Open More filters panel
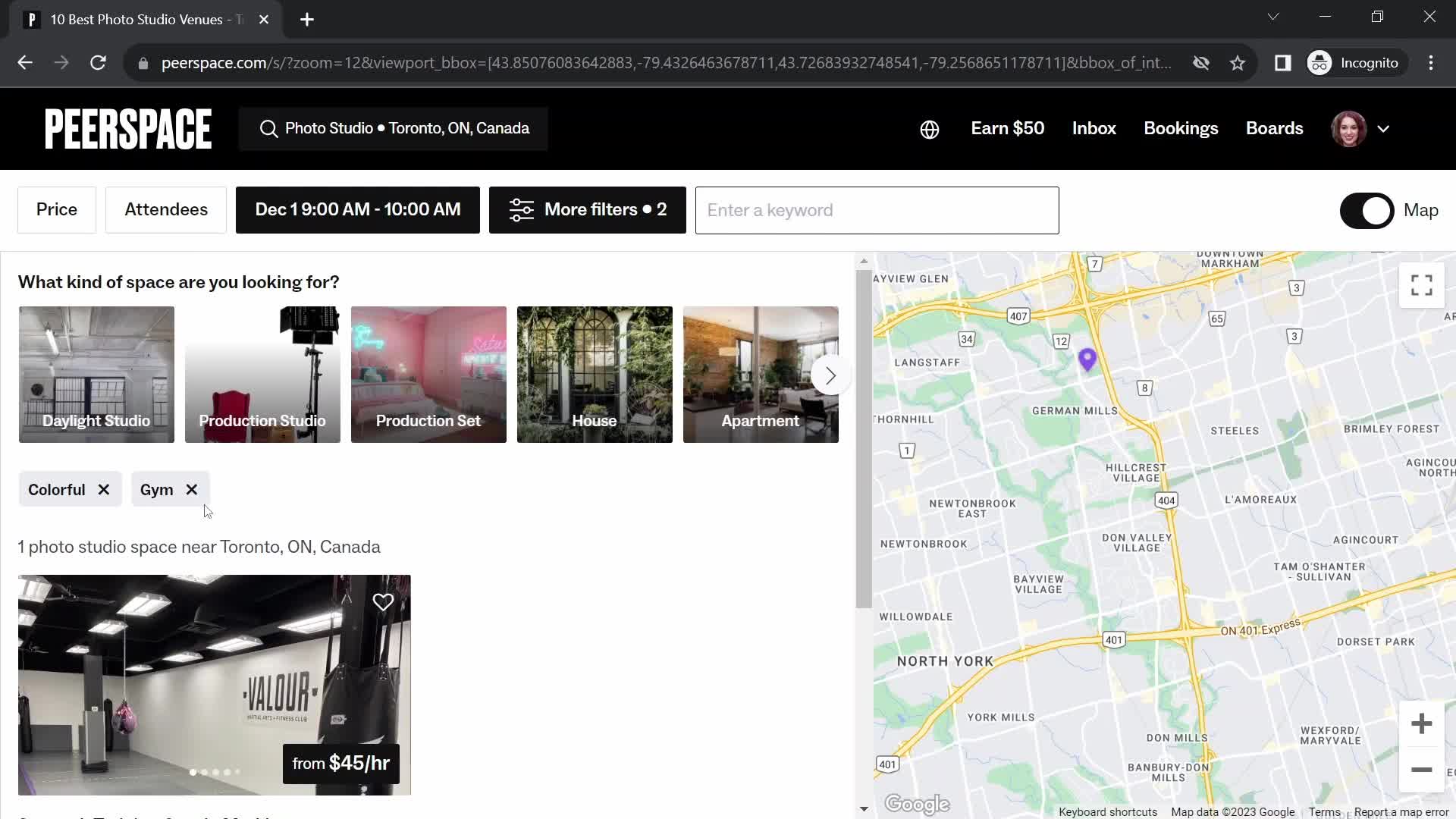1456x819 pixels. [588, 210]
